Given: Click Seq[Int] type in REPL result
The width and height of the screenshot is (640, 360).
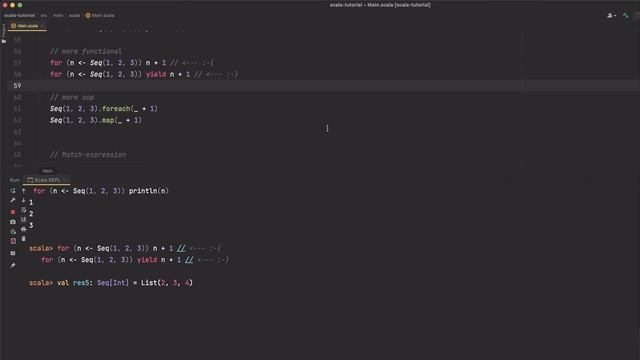Looking at the screenshot, I should 113,282.
